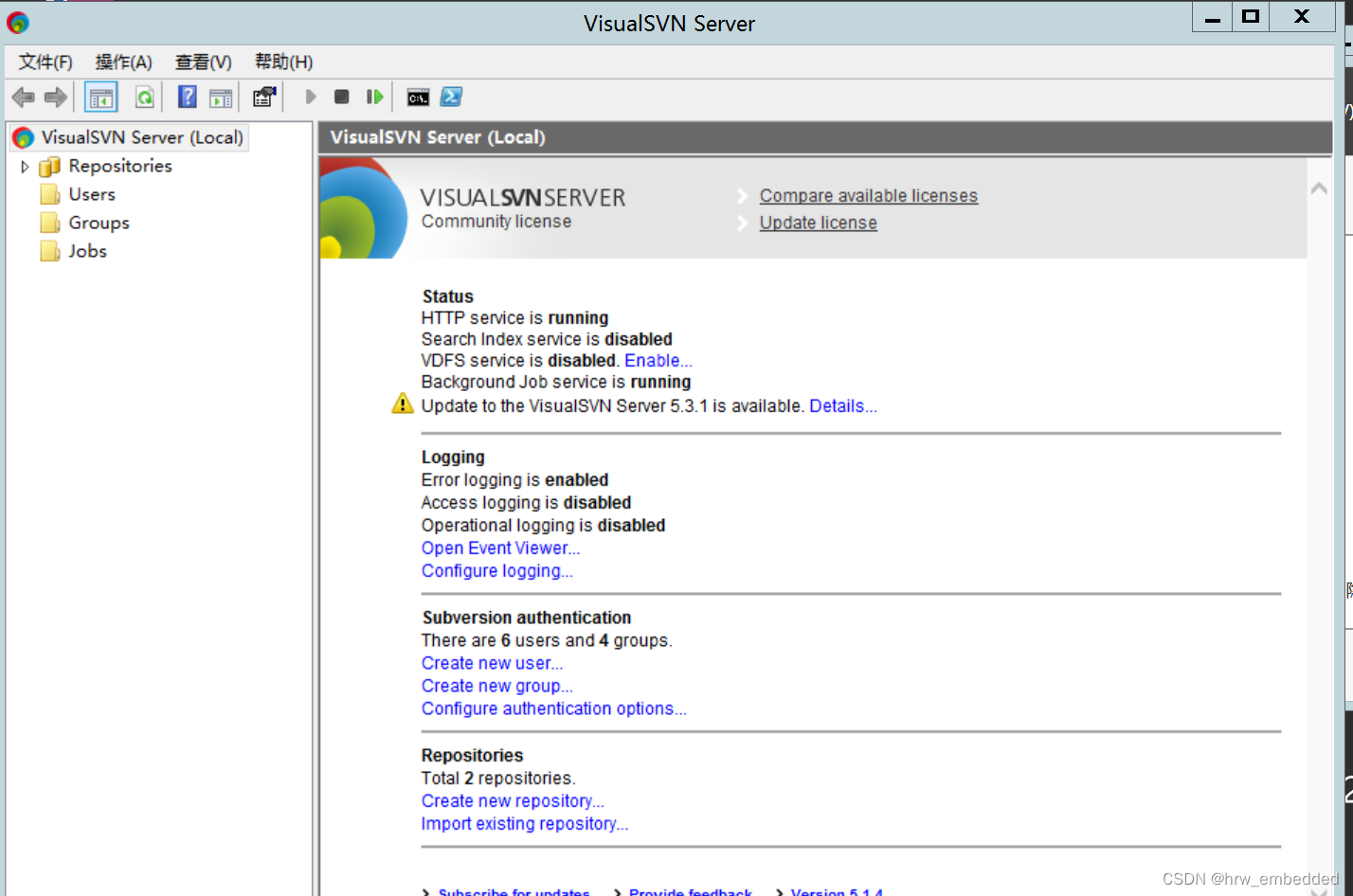Maximize the VisualSVN Server window
Screen dimensions: 1353x896
pyautogui.click(x=1251, y=17)
